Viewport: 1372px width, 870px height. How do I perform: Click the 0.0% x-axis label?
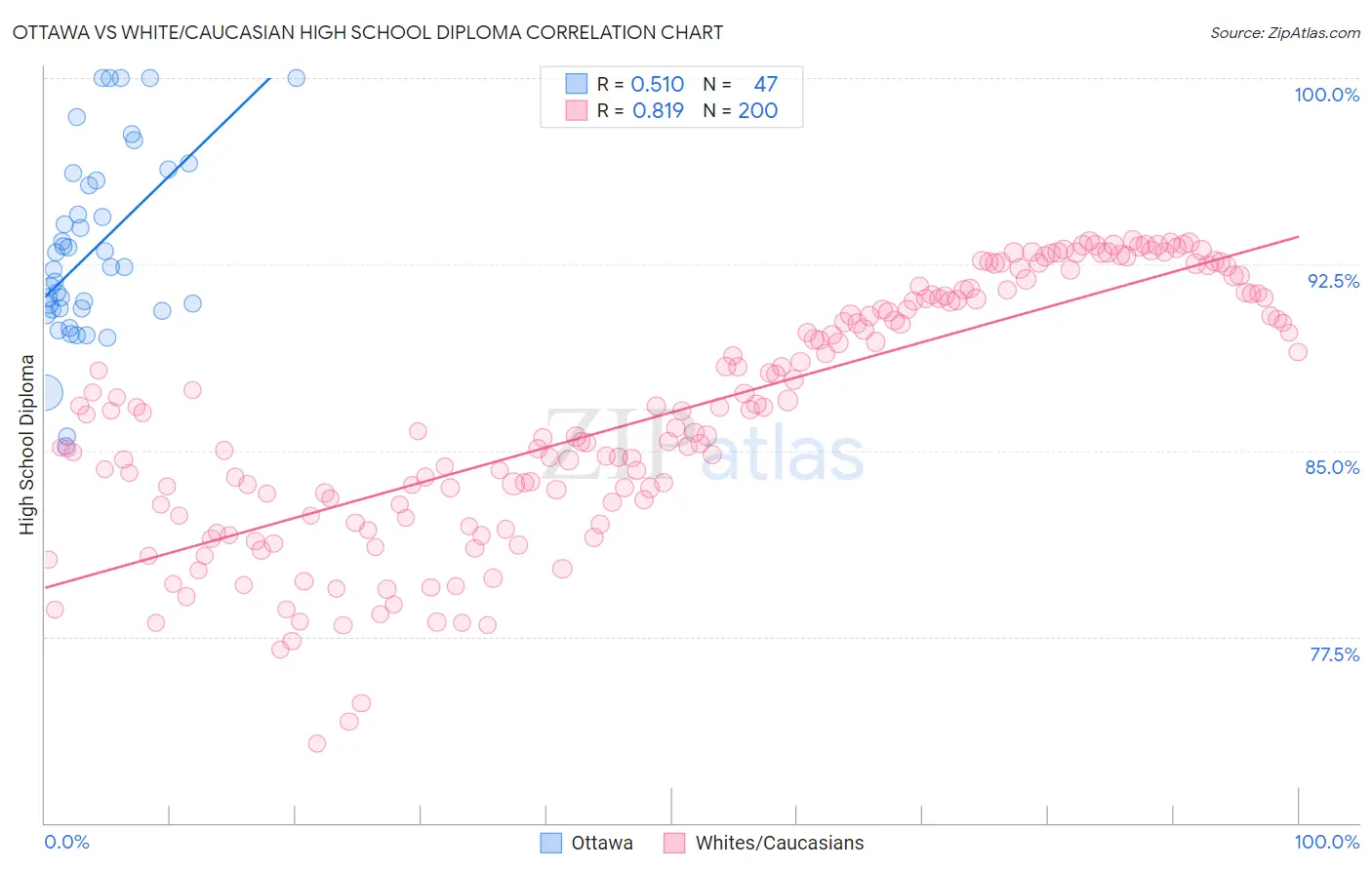[x=67, y=842]
